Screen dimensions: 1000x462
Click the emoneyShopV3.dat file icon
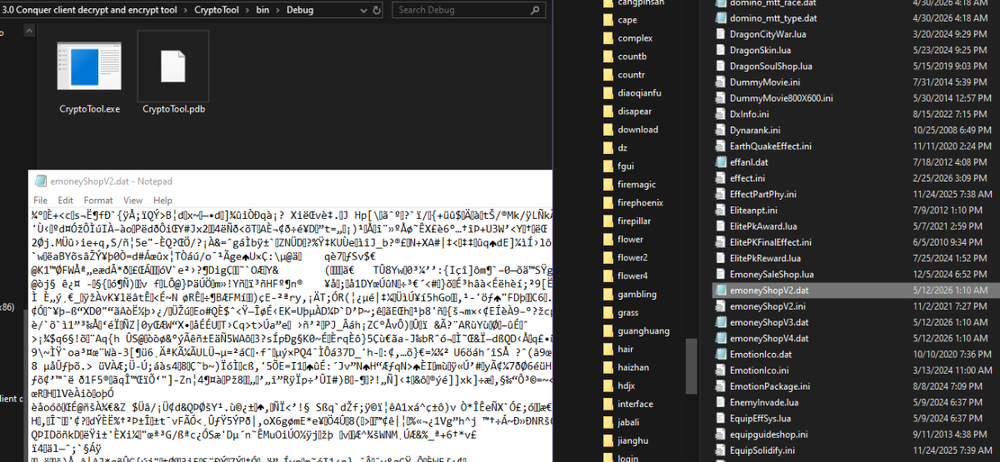[x=720, y=322]
